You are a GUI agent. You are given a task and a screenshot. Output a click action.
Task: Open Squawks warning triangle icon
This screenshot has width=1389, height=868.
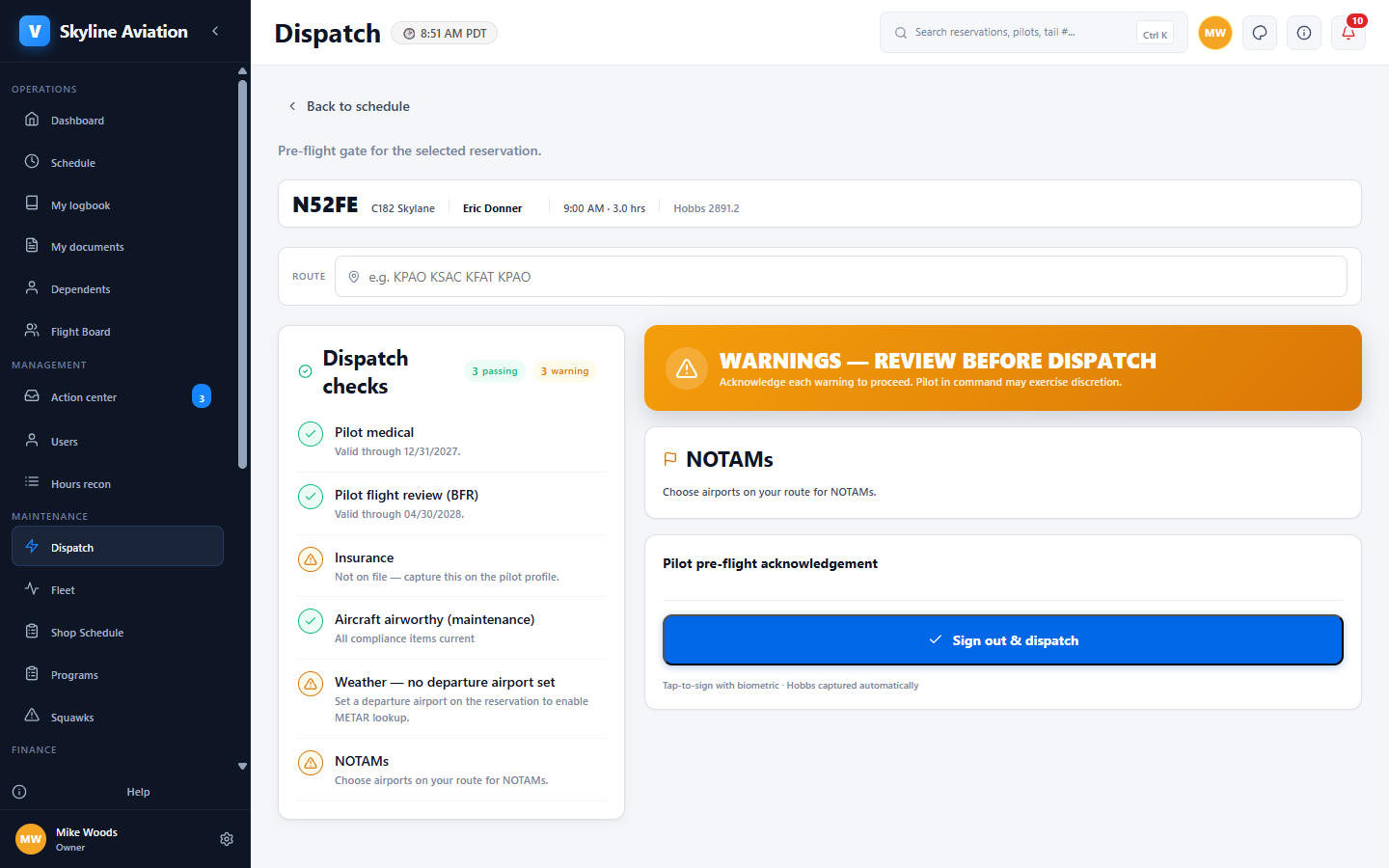pos(32,716)
